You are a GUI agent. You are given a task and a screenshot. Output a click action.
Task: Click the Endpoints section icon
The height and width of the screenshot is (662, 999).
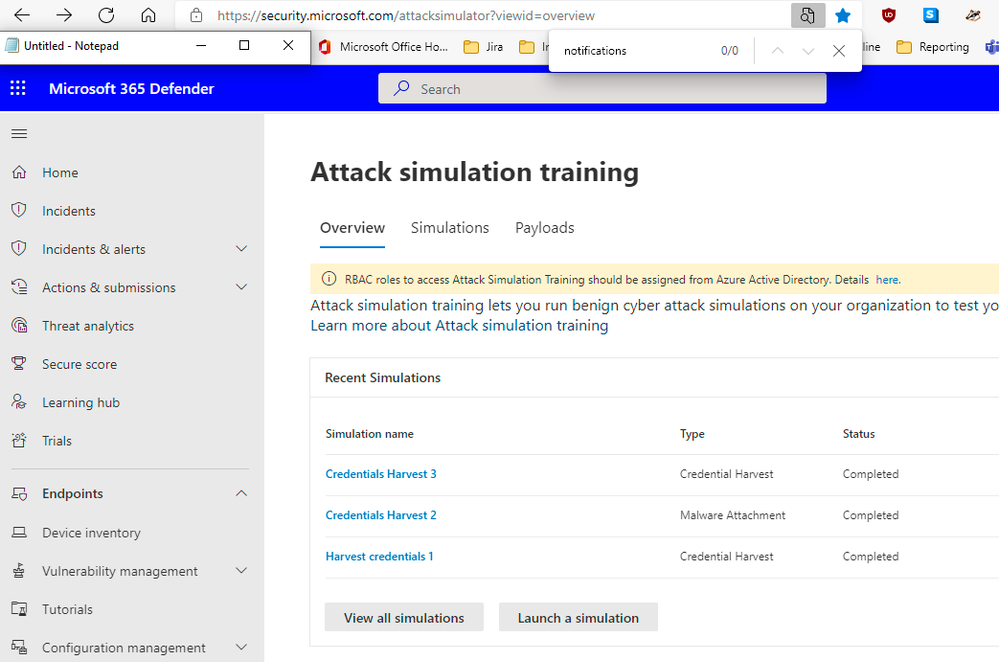(x=19, y=494)
